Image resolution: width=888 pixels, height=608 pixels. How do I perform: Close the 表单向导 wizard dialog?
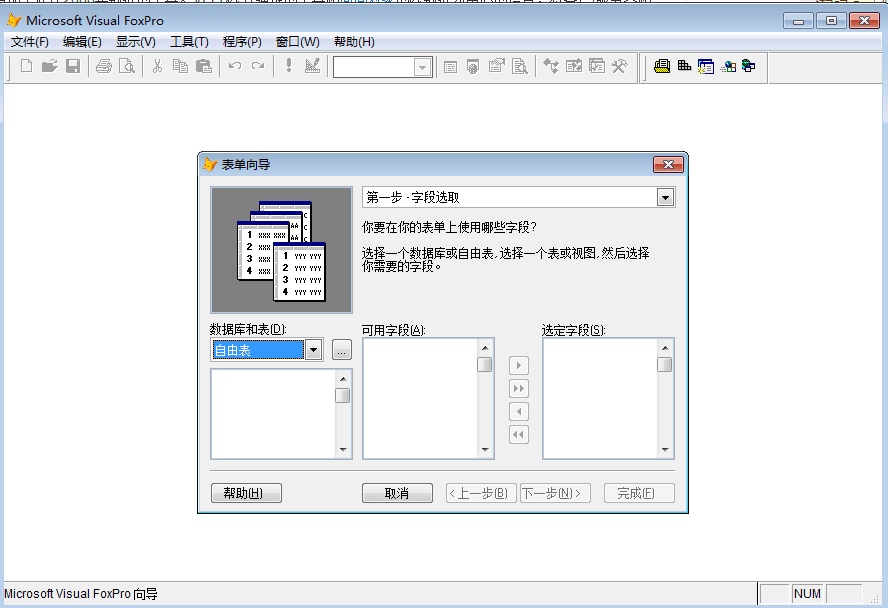coord(668,165)
